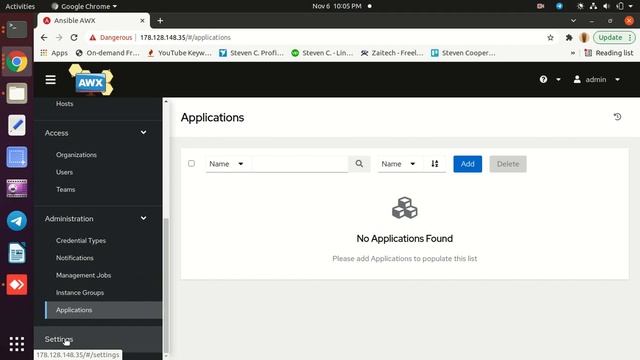This screenshot has width=640, height=360.
Task: Reload the AWX page
Action: (x=74, y=37)
